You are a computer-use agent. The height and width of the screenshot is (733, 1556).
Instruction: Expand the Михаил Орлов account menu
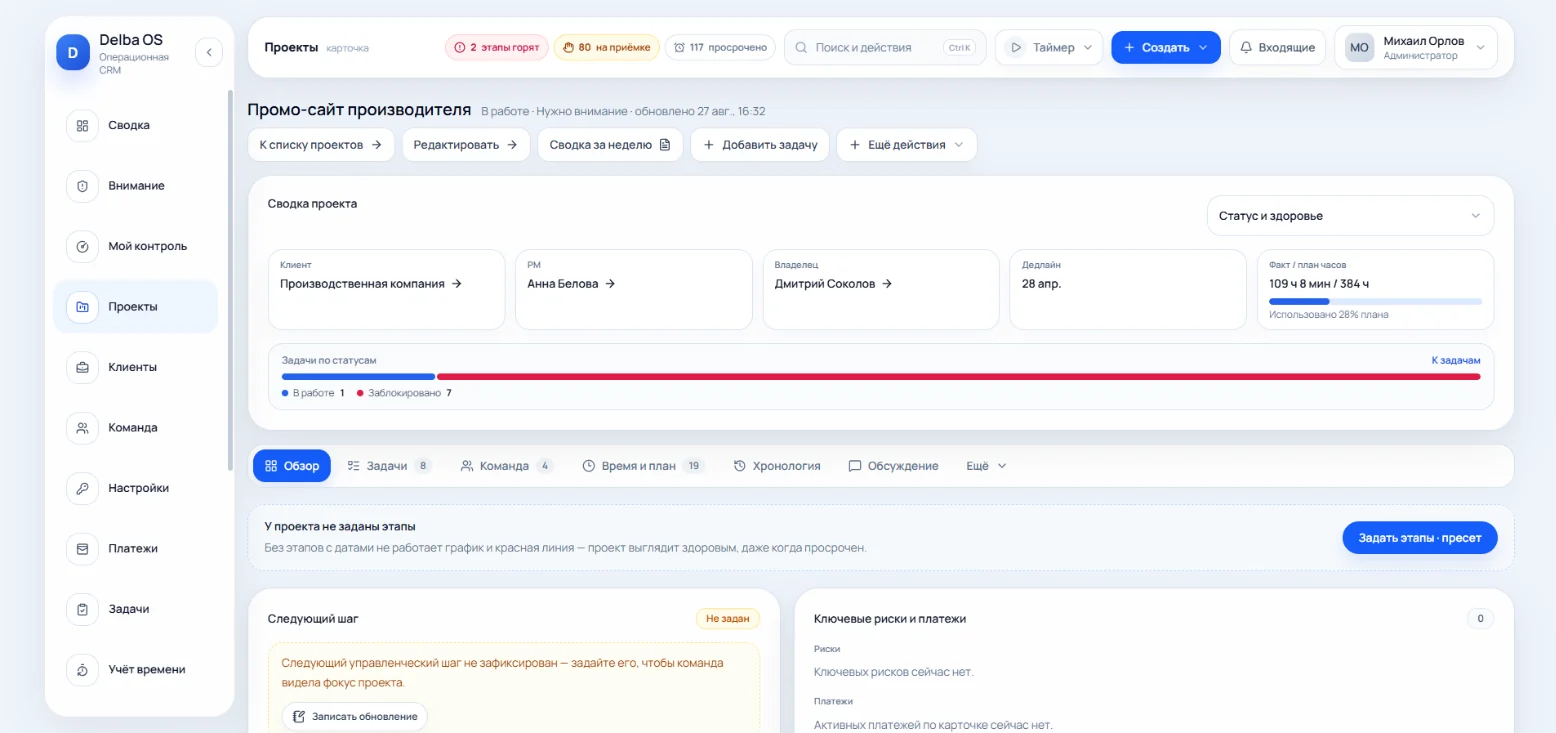pos(1416,47)
